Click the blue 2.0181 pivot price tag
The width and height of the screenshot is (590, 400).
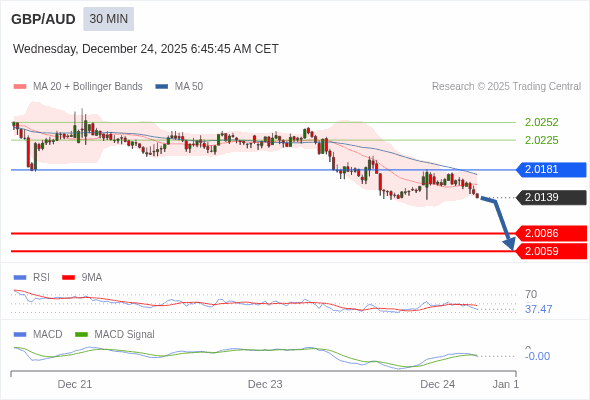(551, 170)
